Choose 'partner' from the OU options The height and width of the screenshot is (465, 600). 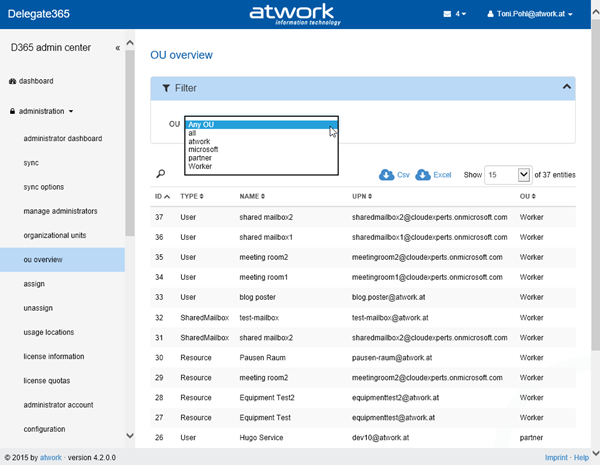(x=200, y=157)
